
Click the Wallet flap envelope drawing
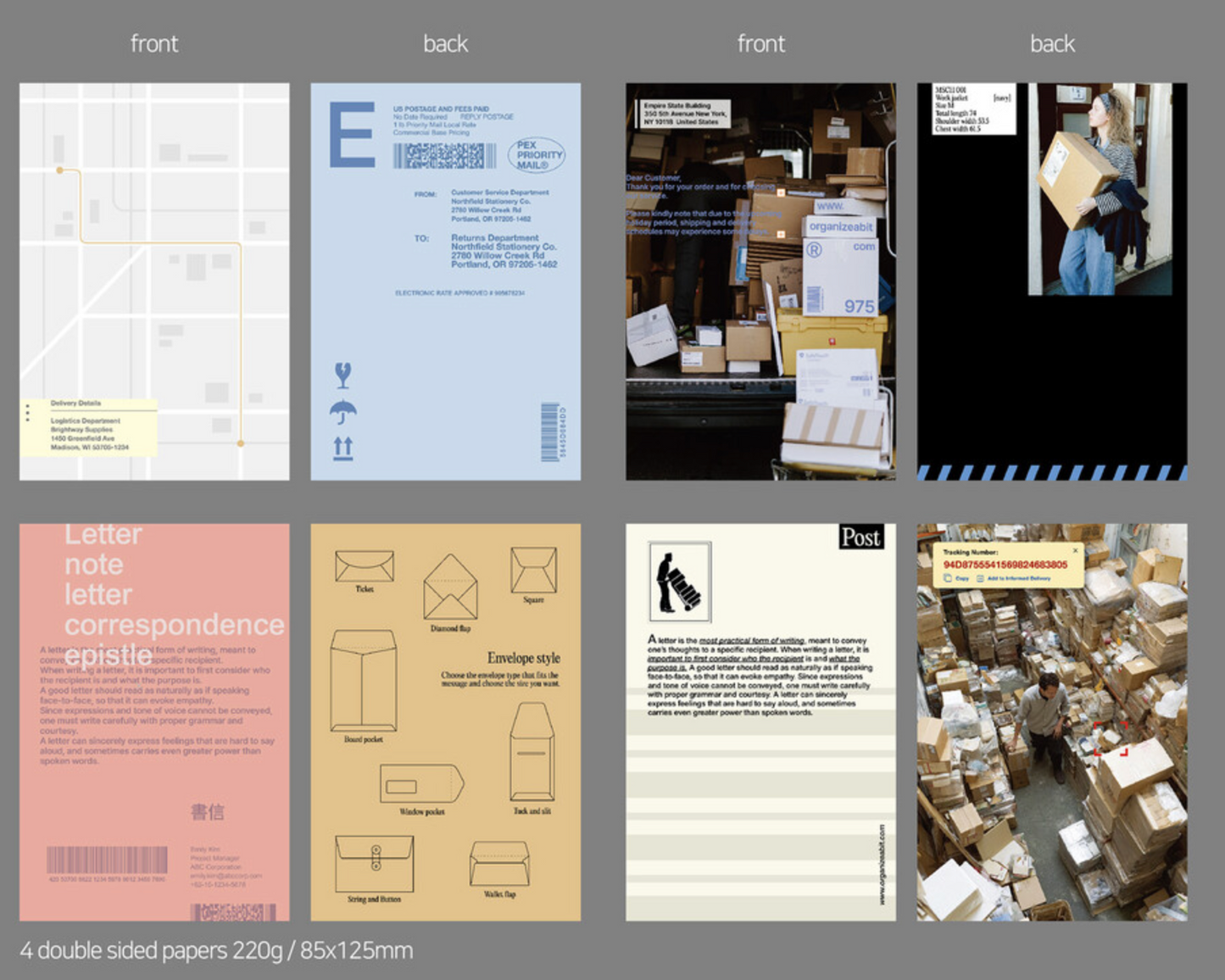pos(500,864)
